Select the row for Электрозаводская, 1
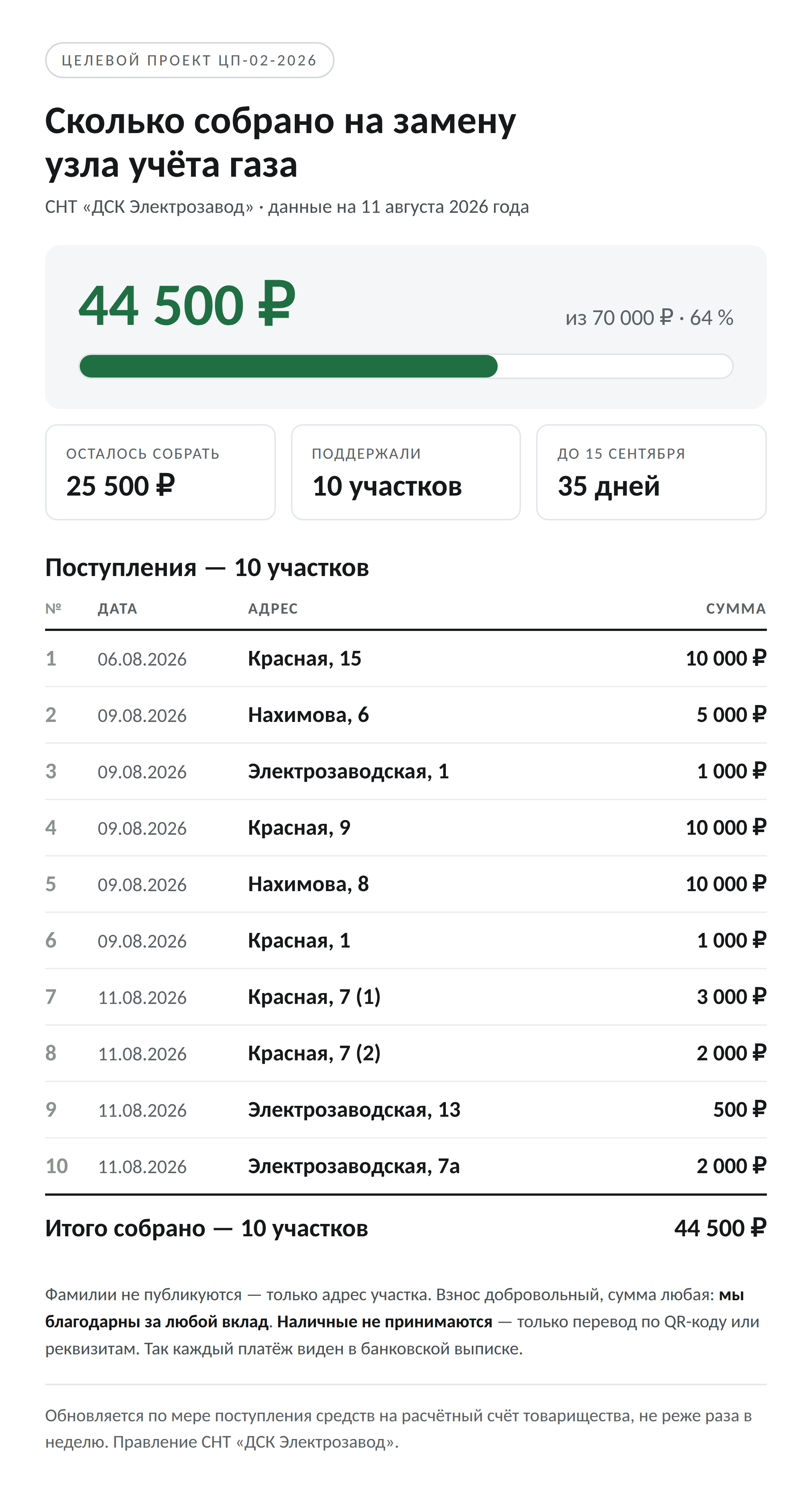The height and width of the screenshot is (1495, 812). [x=406, y=771]
